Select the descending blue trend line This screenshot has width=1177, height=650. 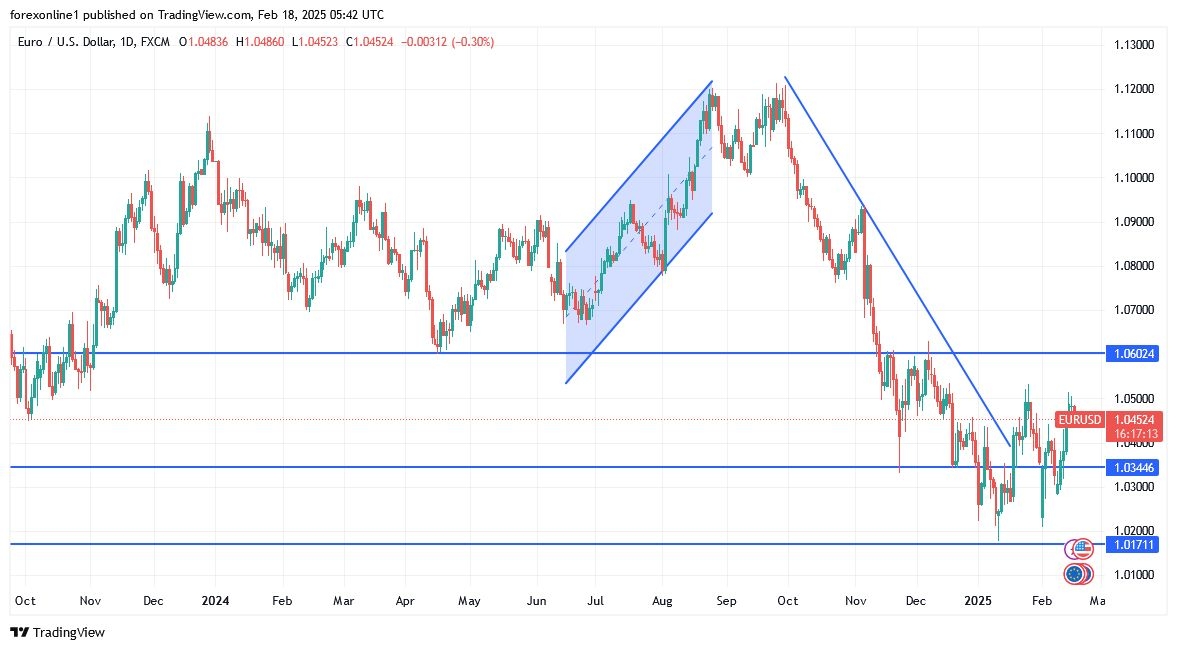pos(900,268)
